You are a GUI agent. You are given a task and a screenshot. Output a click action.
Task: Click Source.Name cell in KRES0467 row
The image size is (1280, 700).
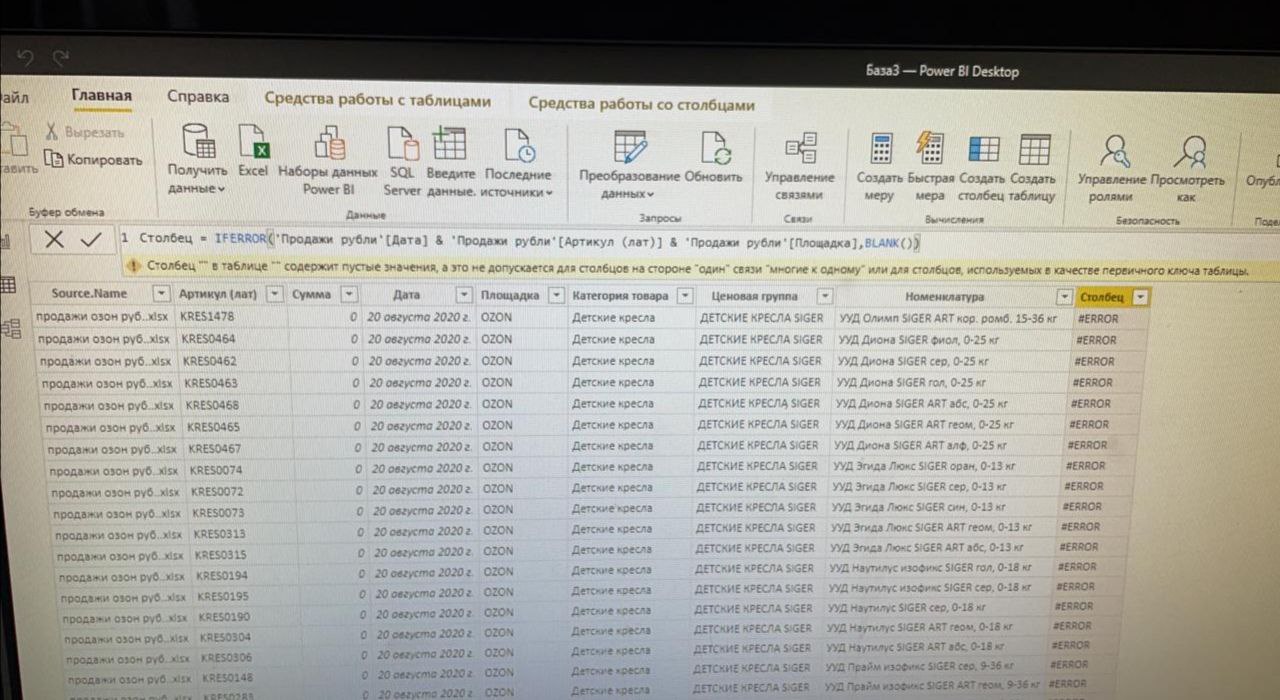(115, 449)
